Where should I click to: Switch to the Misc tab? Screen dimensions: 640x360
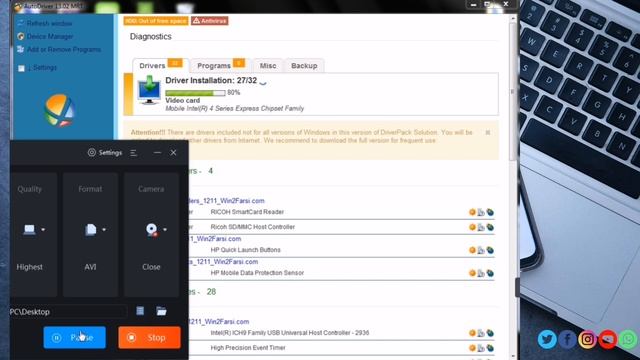pyautogui.click(x=268, y=65)
